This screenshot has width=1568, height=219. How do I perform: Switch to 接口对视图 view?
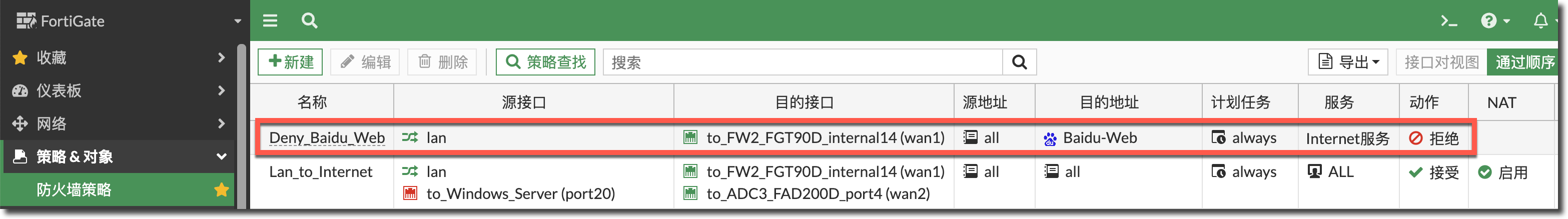click(1441, 62)
